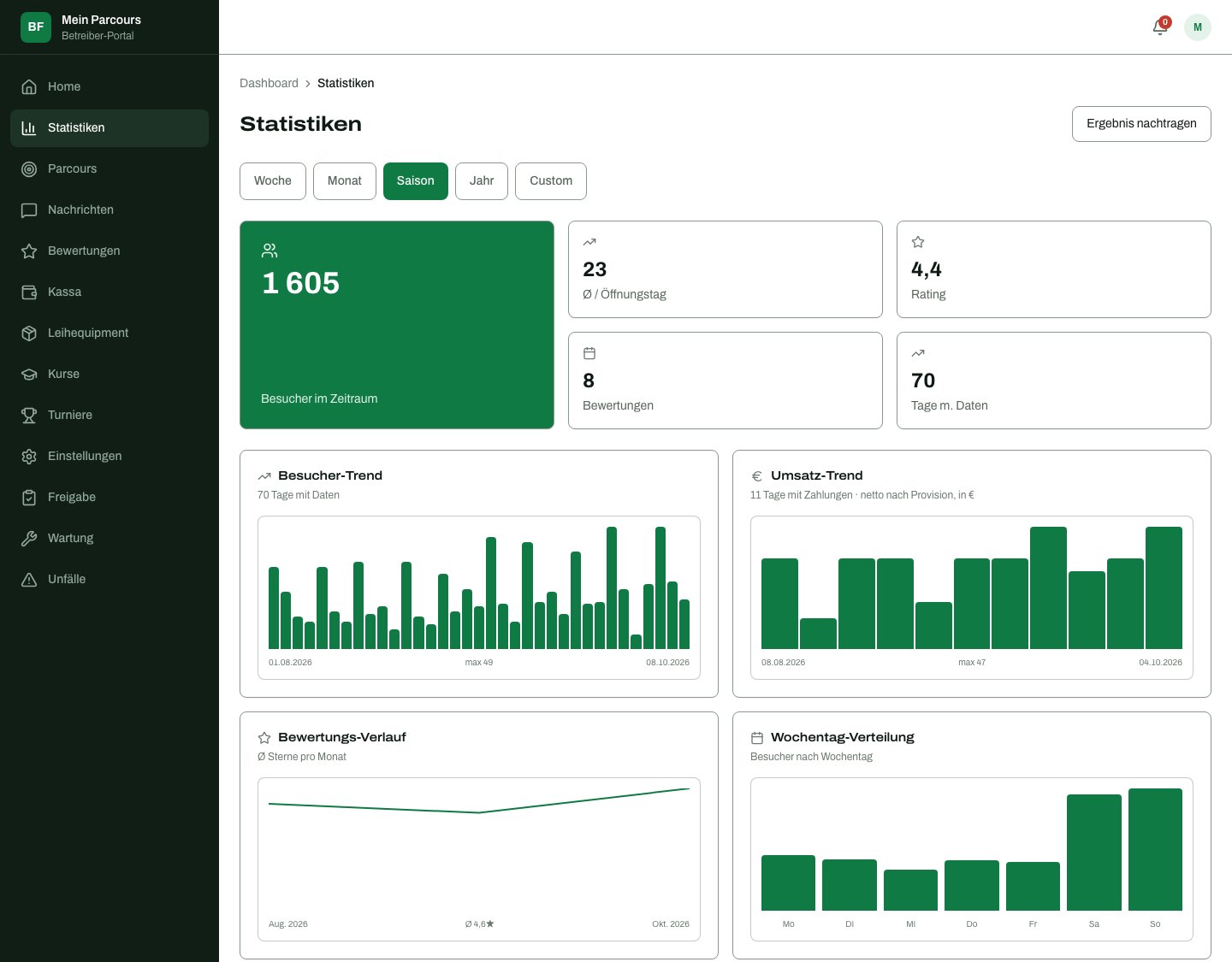Screen dimensions: 1232x962
Task: Click the Ø / Öffnungstag label
Action: coord(625,294)
